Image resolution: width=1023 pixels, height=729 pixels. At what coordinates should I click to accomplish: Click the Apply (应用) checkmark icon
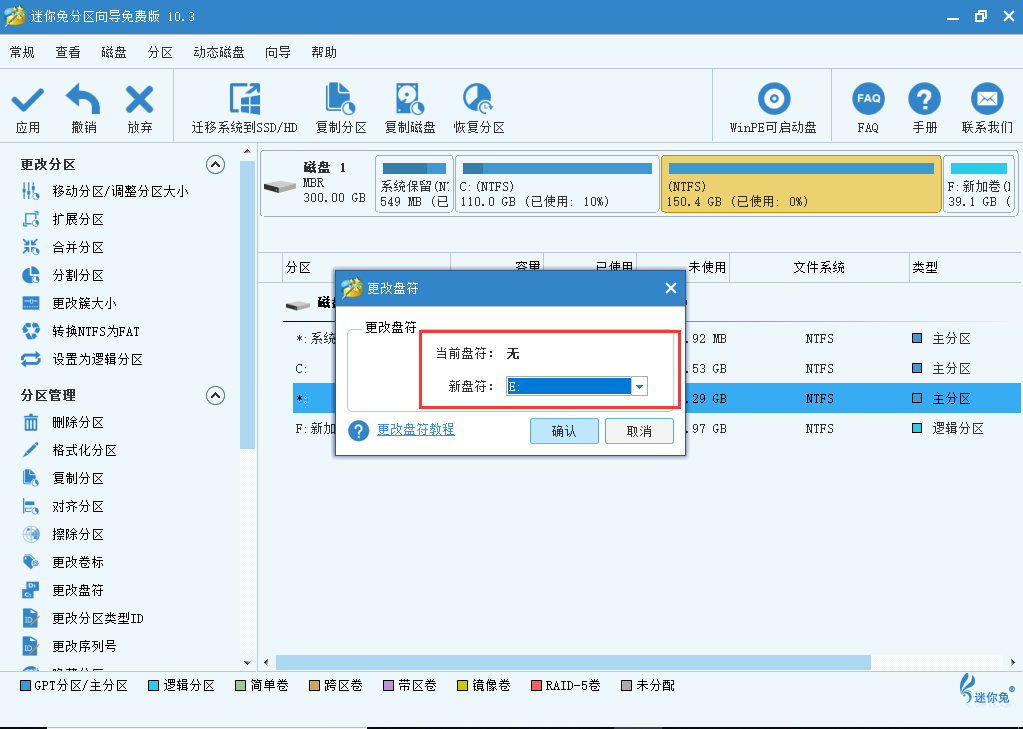27,101
